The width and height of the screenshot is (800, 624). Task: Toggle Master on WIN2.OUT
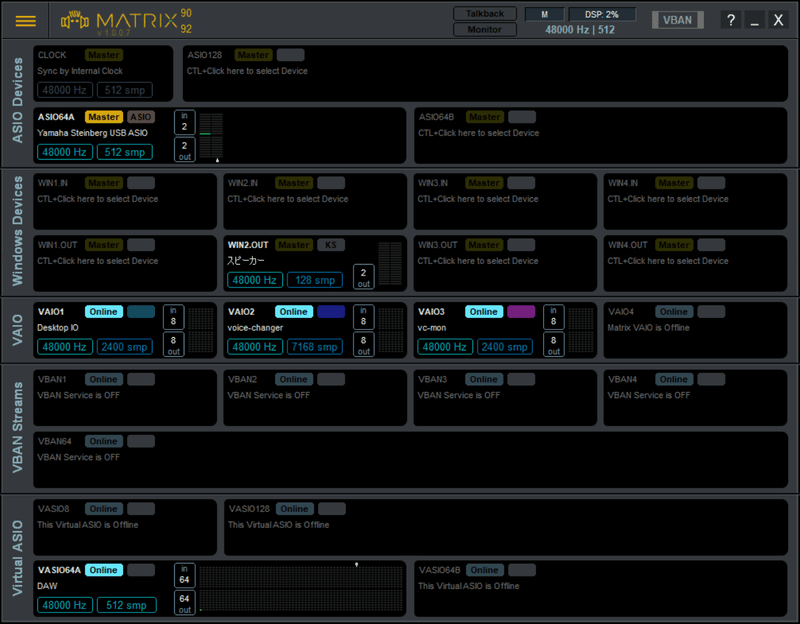click(294, 245)
